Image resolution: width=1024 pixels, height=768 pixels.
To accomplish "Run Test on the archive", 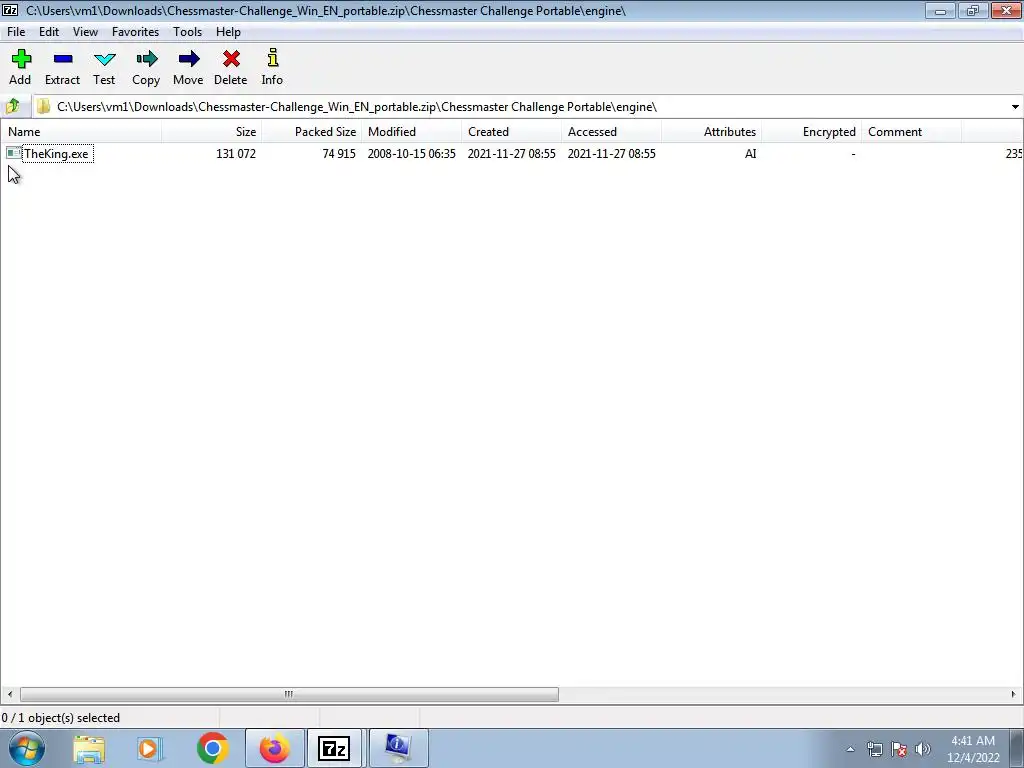I will click(104, 67).
